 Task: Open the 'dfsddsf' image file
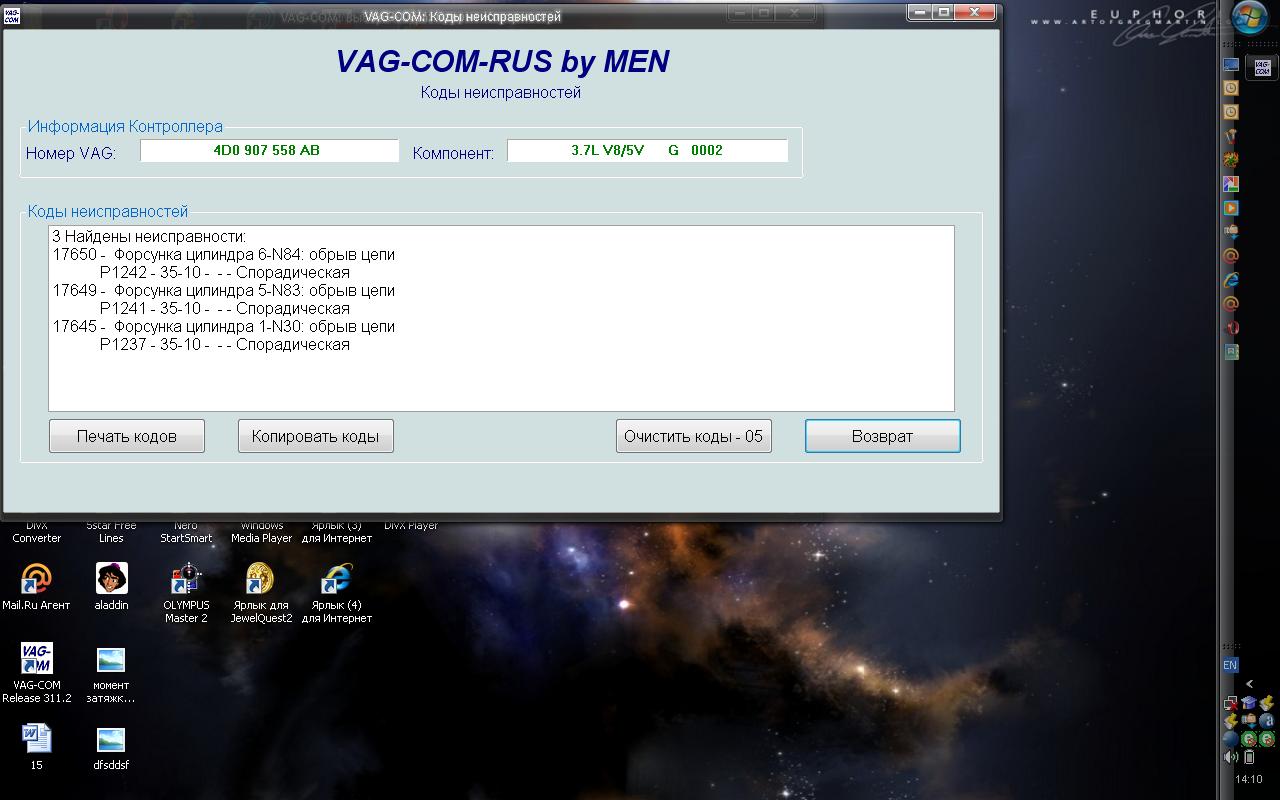coord(111,741)
